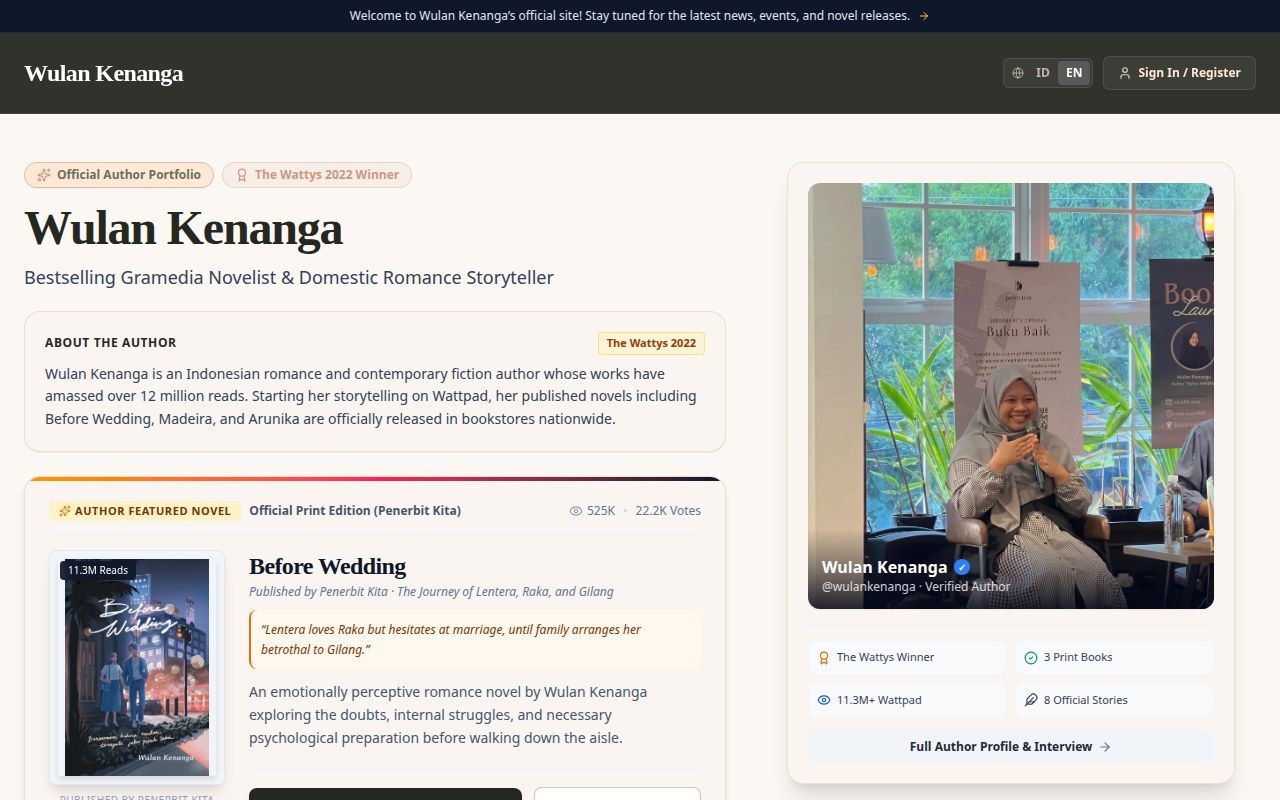Click the "11.3M Reads" badge on cover
The width and height of the screenshot is (1280, 800).
(98, 570)
